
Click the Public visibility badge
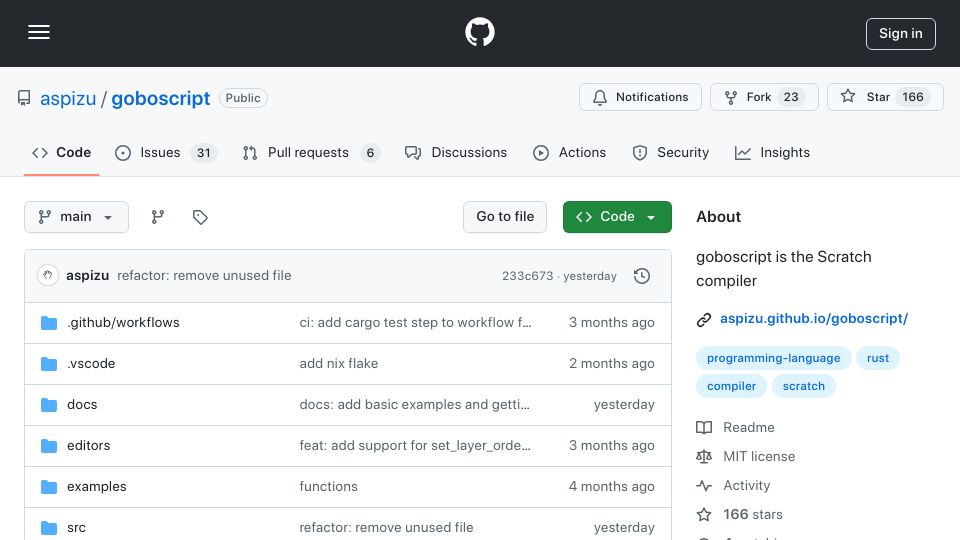coord(243,98)
